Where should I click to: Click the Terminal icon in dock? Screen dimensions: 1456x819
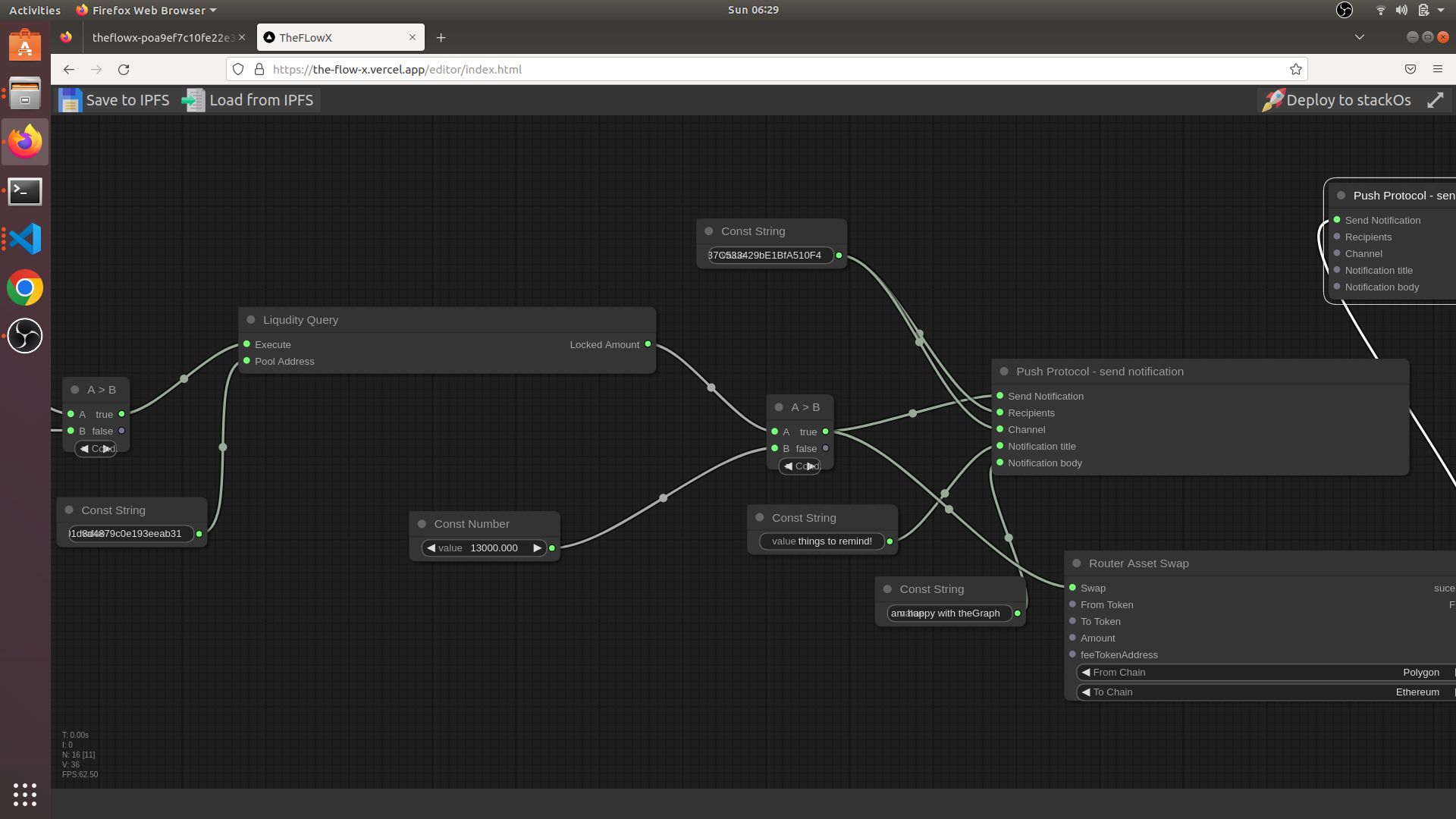point(25,191)
